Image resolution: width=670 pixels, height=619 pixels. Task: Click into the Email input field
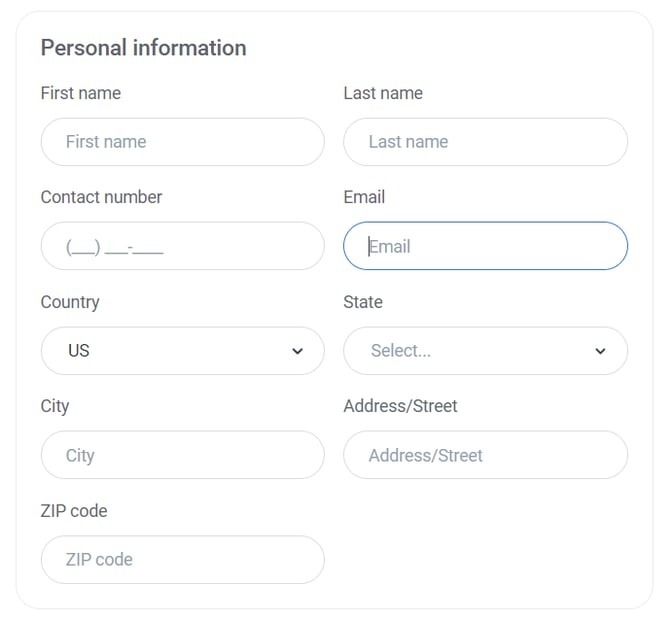click(x=485, y=246)
